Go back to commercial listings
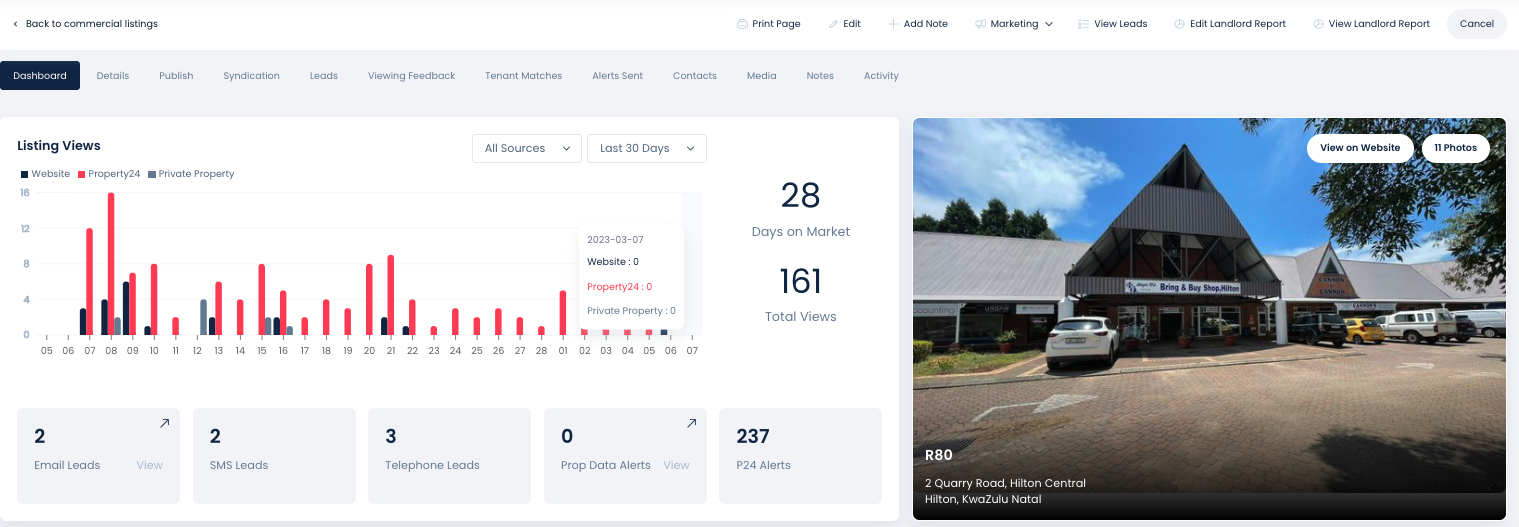This screenshot has width=1519, height=527. click(x=84, y=24)
